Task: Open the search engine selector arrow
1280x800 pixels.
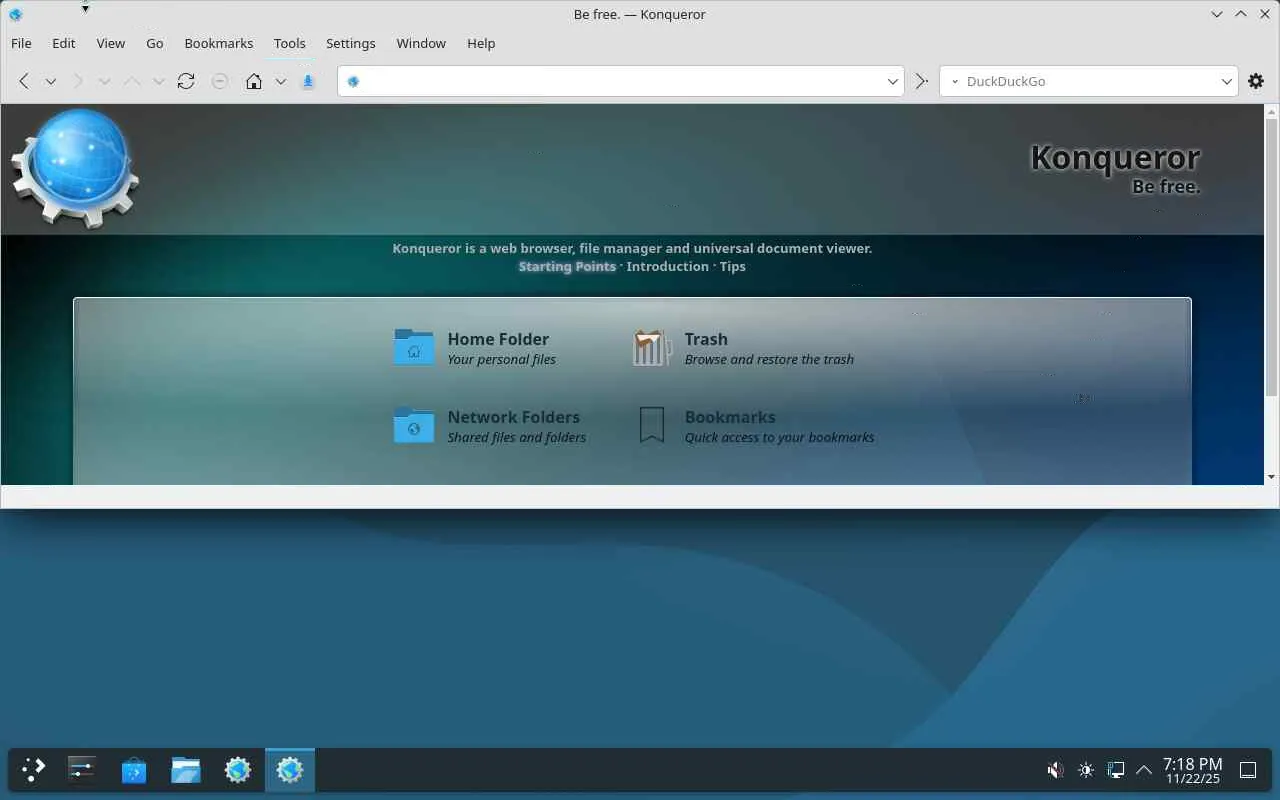Action: point(955,81)
